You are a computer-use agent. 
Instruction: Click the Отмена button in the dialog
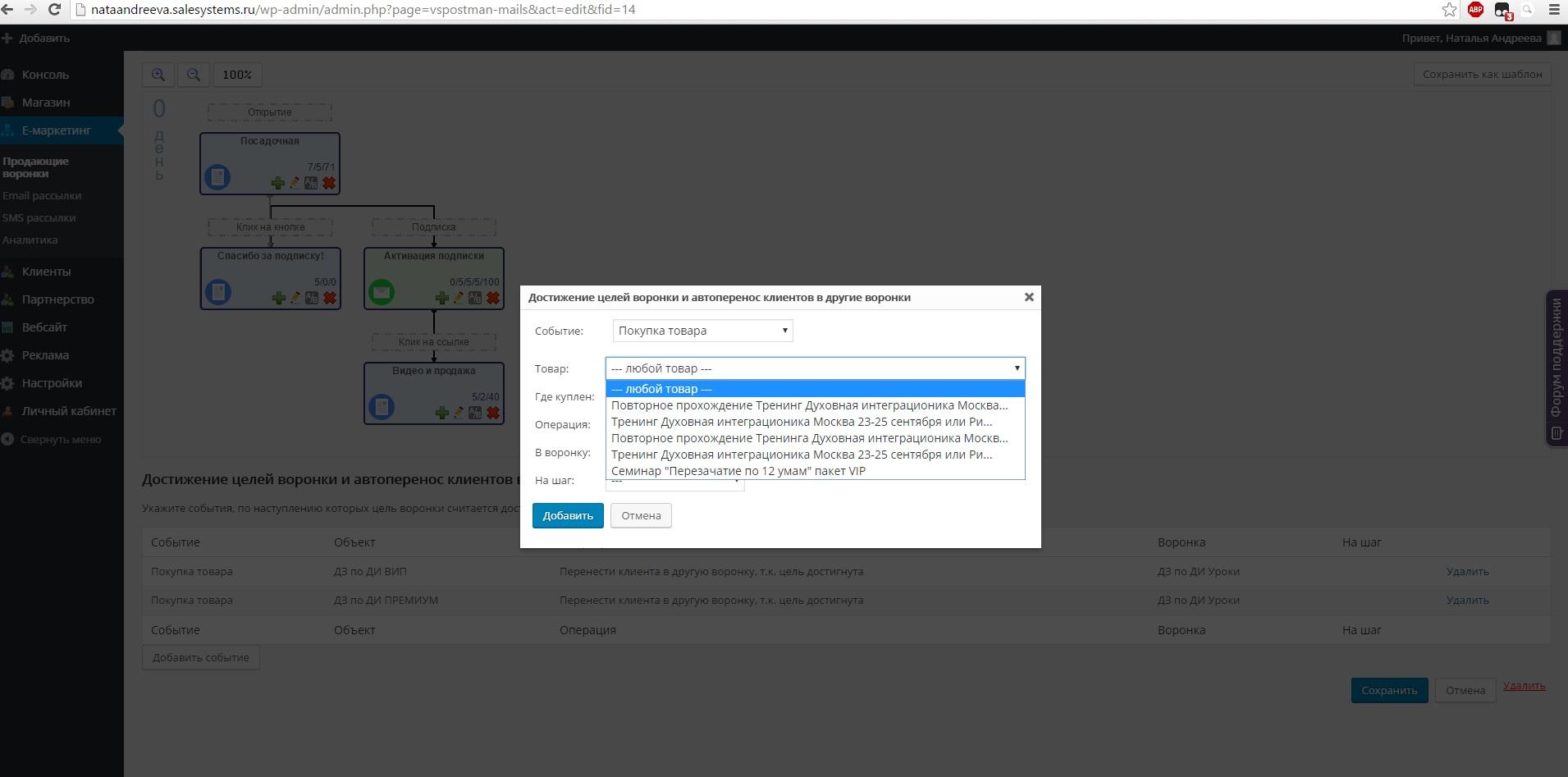(640, 515)
